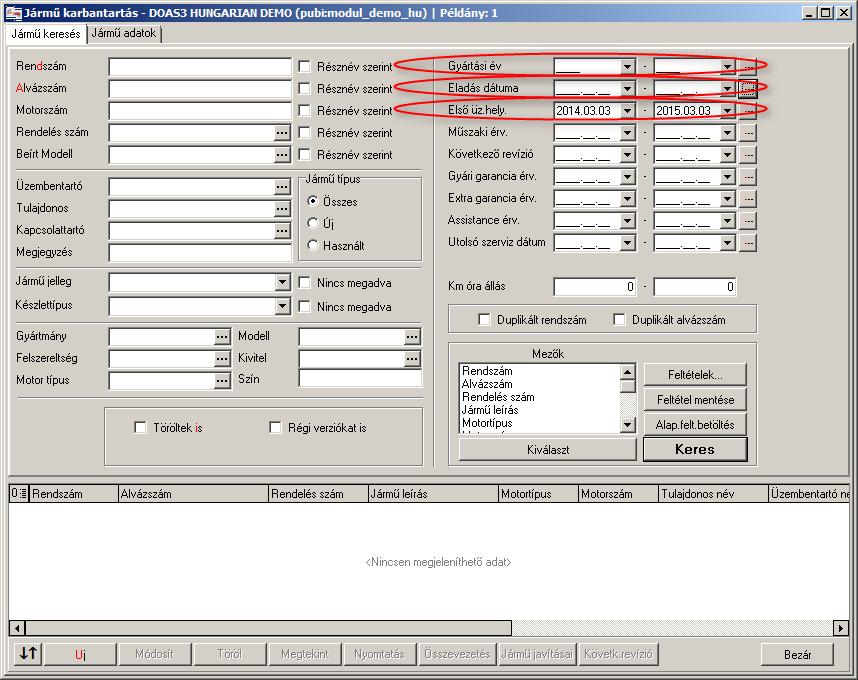Image resolution: width=858 pixels, height=680 pixels.
Task: Click the Bezár button
Action: click(797, 654)
